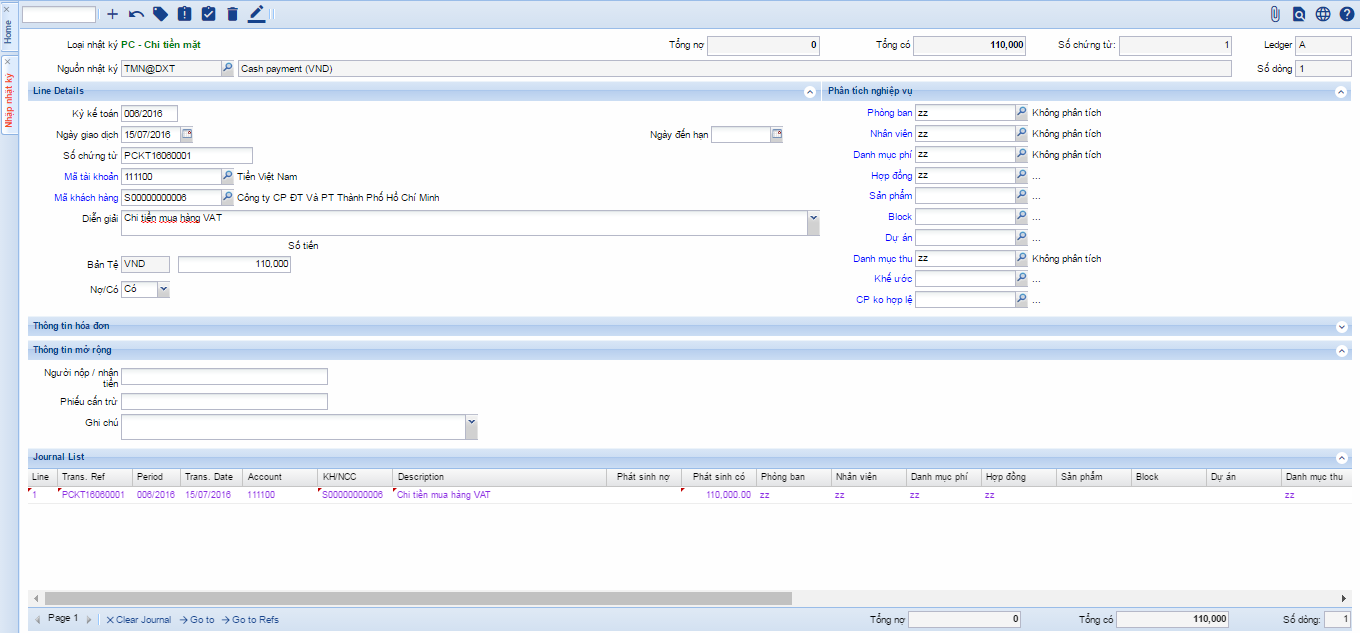Image resolution: width=1360 pixels, height=633 pixels.
Task: Click the globe language icon
Action: [x=1323, y=14]
